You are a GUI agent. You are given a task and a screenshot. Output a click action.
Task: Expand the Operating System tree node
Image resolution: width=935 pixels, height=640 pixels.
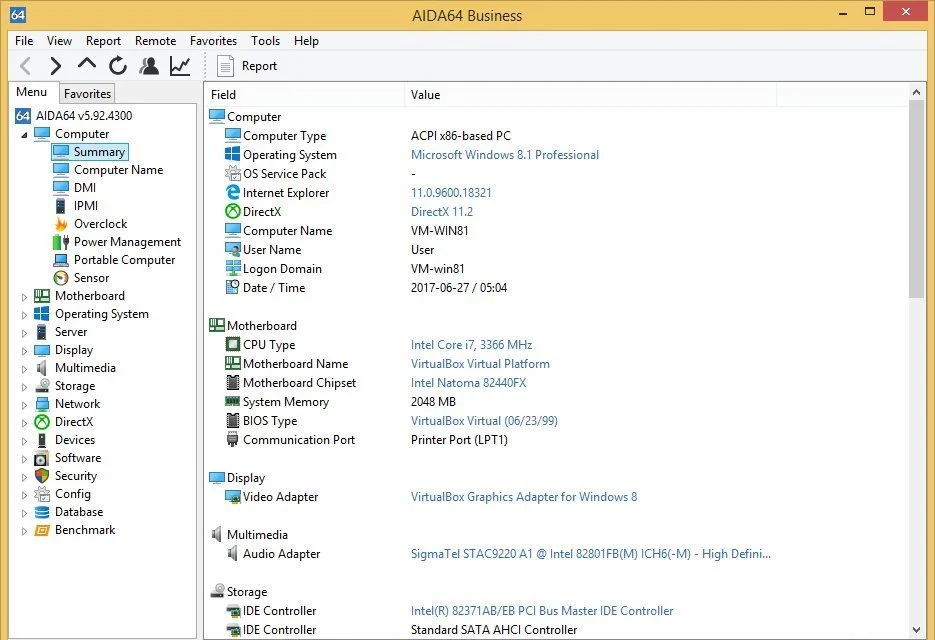pyautogui.click(x=24, y=314)
